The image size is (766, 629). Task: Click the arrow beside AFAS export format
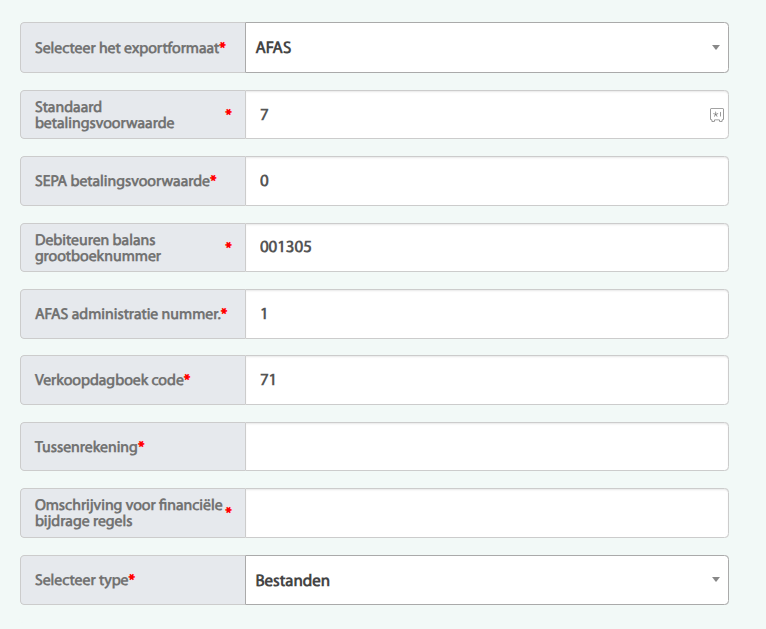tap(715, 48)
